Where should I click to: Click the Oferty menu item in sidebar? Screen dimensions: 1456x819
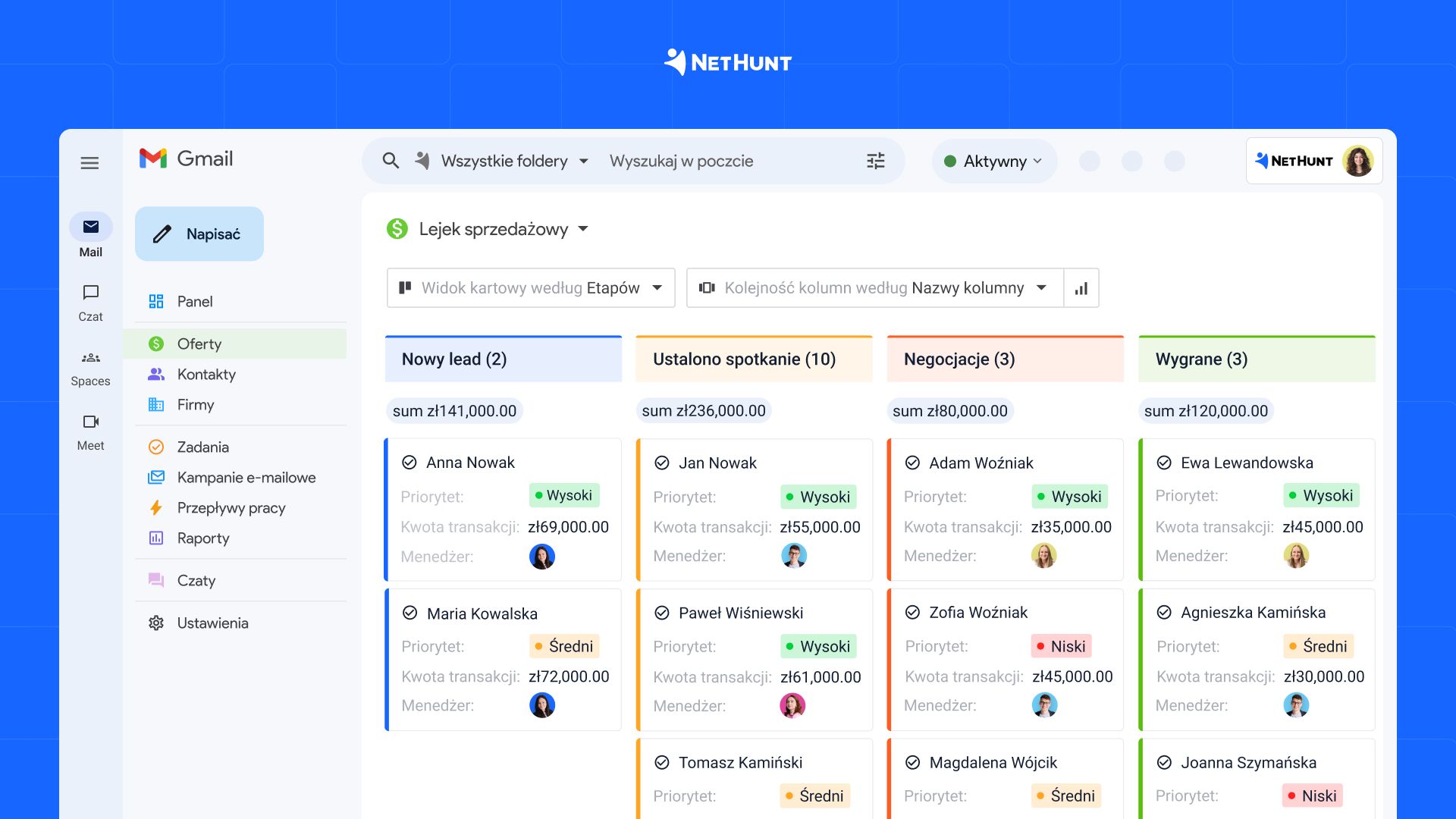(199, 343)
